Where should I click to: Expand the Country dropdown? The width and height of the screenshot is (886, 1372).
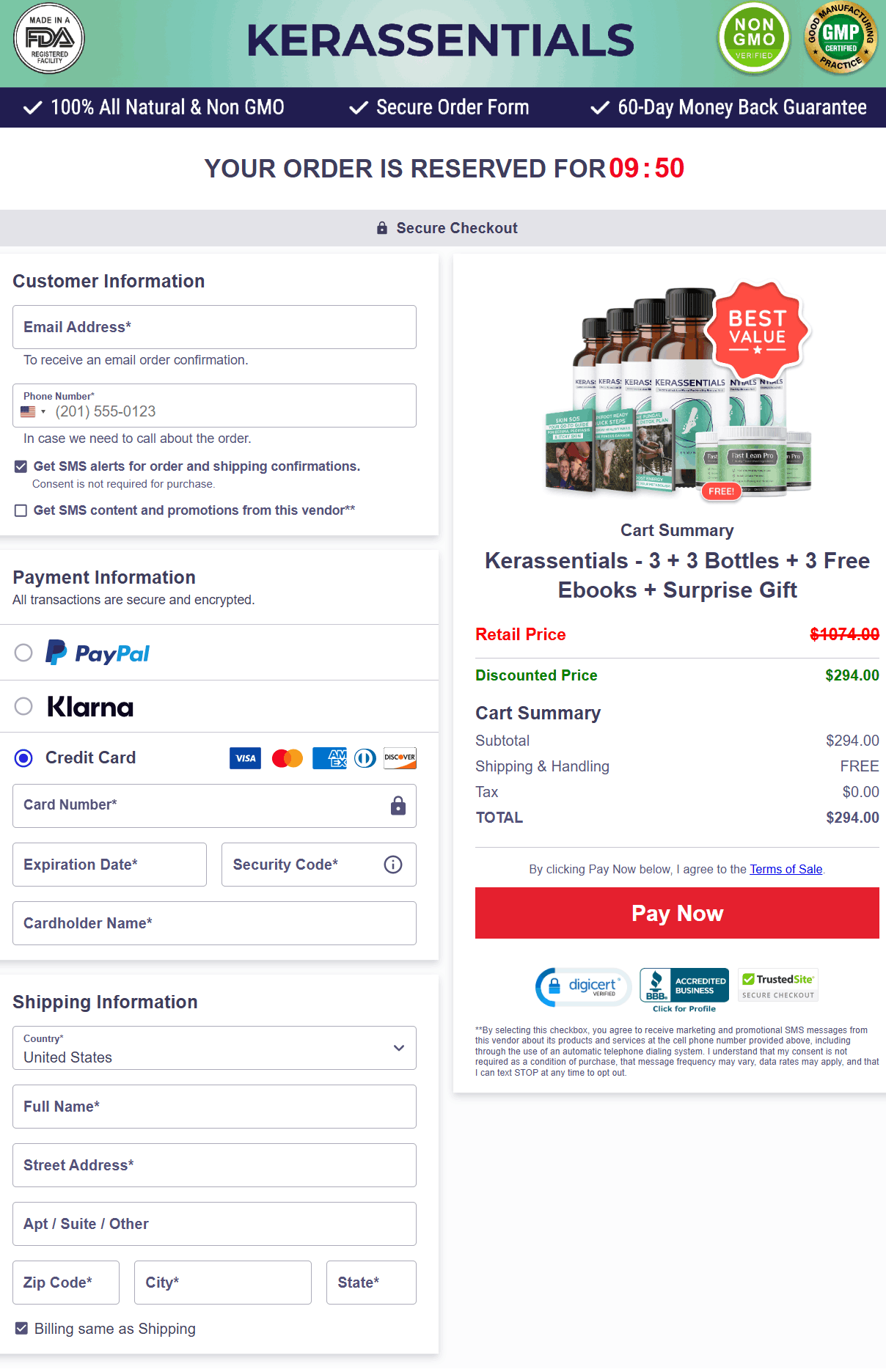[x=214, y=1048]
